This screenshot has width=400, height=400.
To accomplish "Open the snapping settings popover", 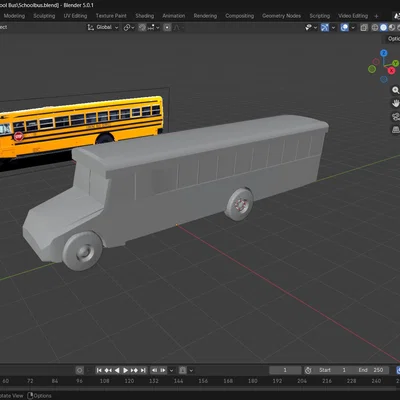I will [x=154, y=28].
